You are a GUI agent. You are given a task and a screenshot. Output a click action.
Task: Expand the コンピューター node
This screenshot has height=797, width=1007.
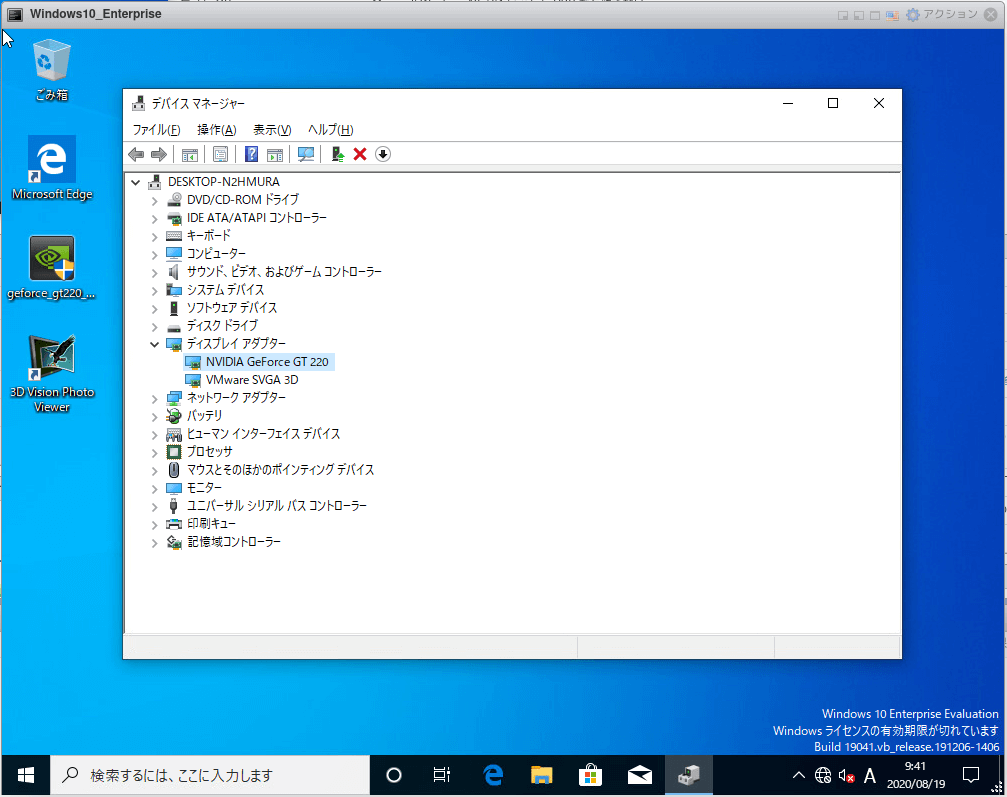pyautogui.click(x=154, y=254)
